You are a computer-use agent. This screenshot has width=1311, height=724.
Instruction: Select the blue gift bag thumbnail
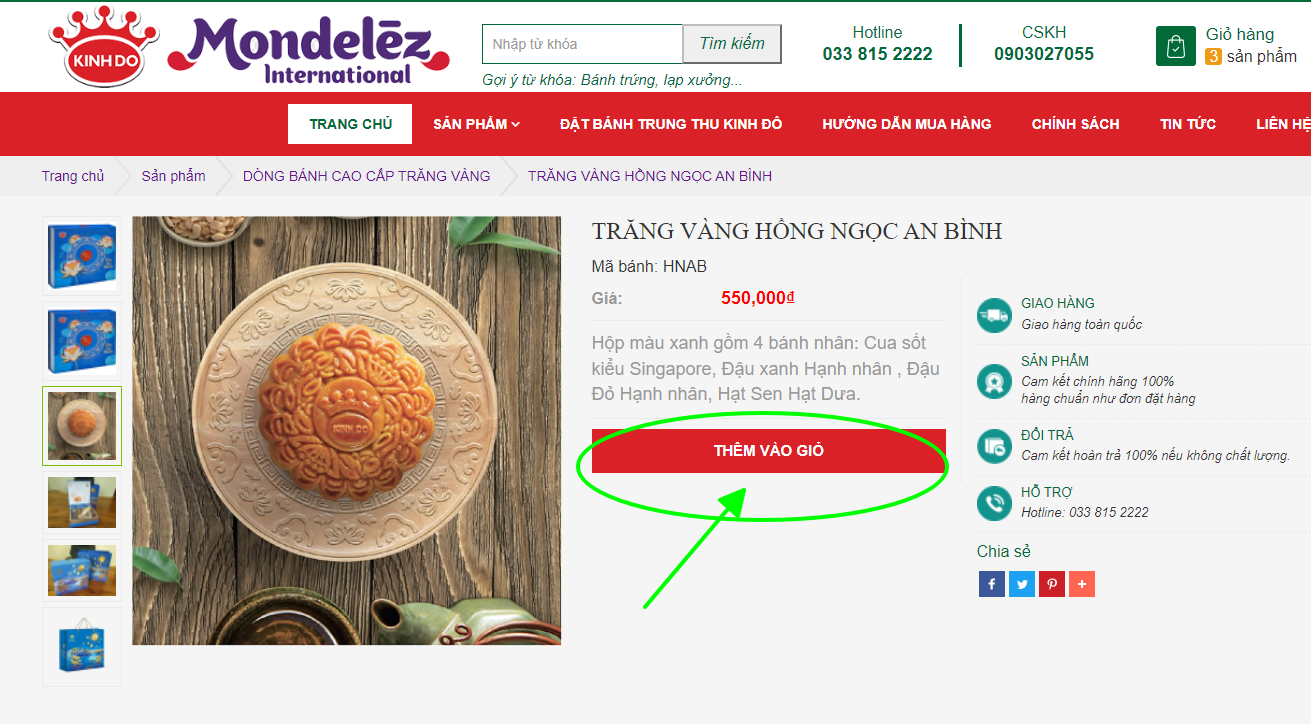coord(82,647)
